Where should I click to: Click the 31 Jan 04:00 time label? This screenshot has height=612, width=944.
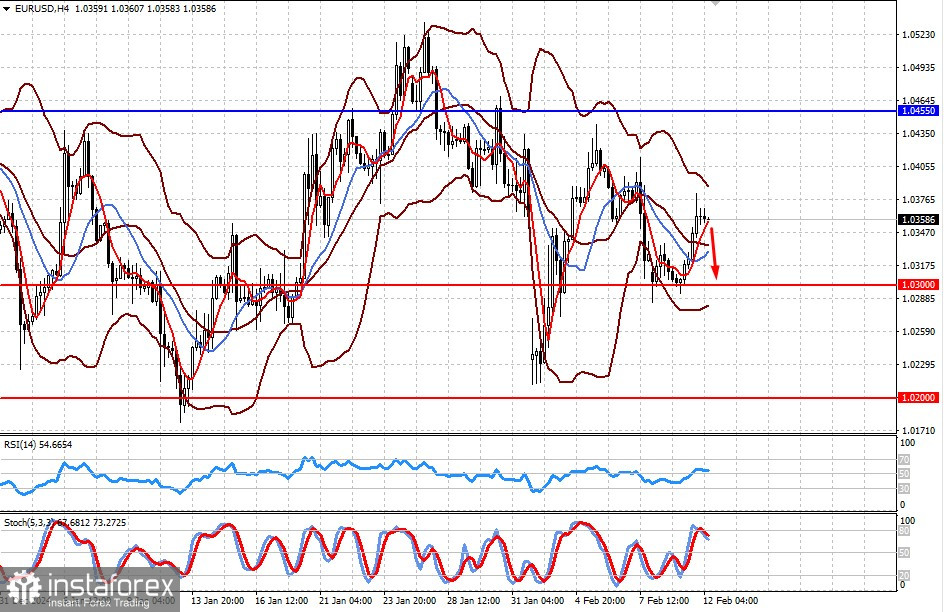[538, 601]
